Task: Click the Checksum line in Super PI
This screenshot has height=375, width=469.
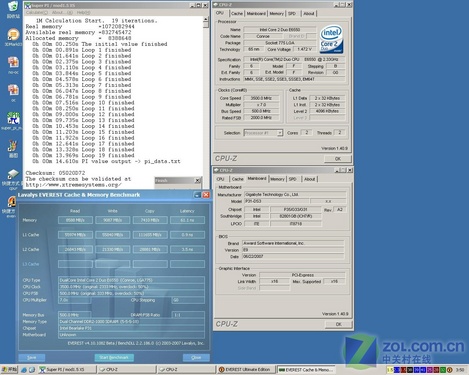Action: point(55,173)
